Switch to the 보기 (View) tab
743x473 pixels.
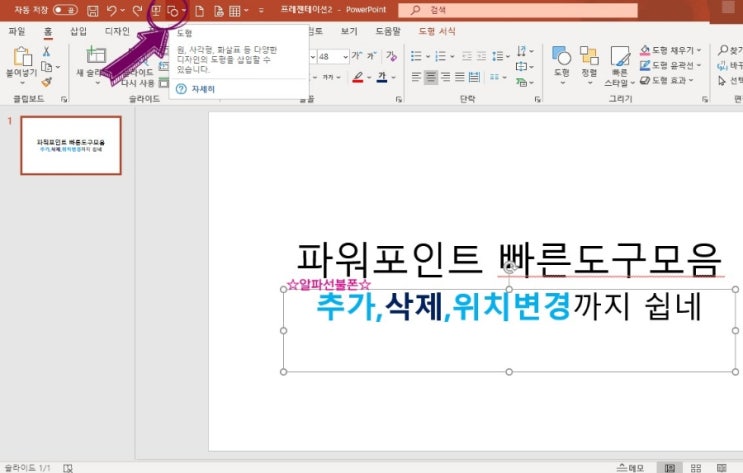pyautogui.click(x=349, y=31)
